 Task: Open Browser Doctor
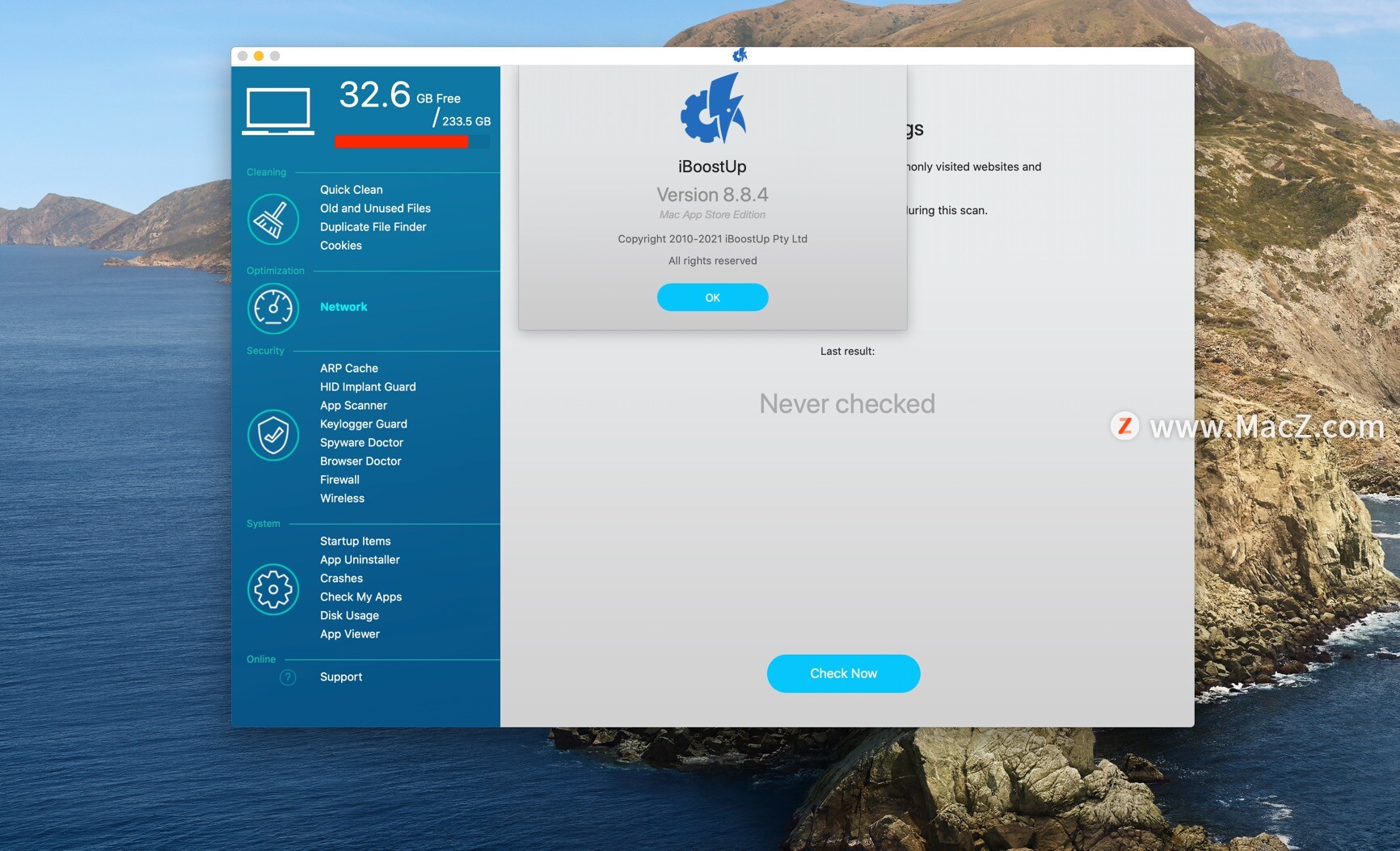point(361,461)
